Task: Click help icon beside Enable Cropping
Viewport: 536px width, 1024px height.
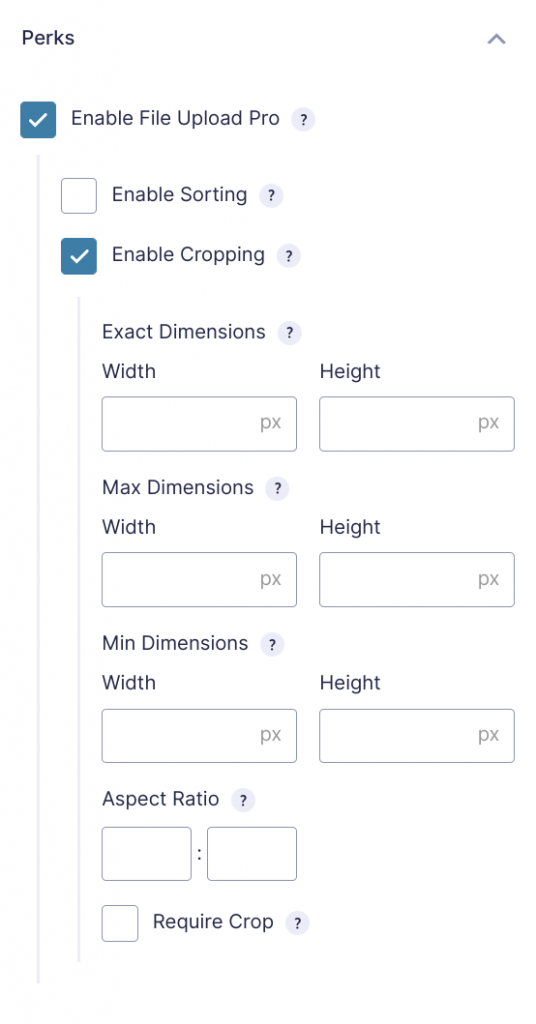Action: pos(289,256)
